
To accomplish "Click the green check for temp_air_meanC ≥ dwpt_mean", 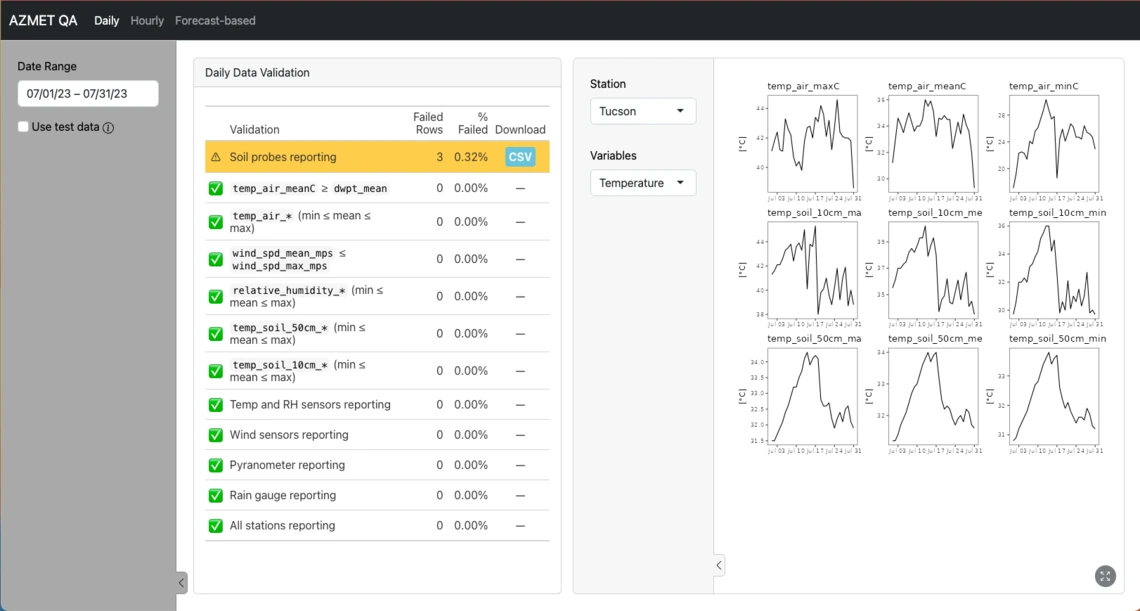I will tap(215, 188).
